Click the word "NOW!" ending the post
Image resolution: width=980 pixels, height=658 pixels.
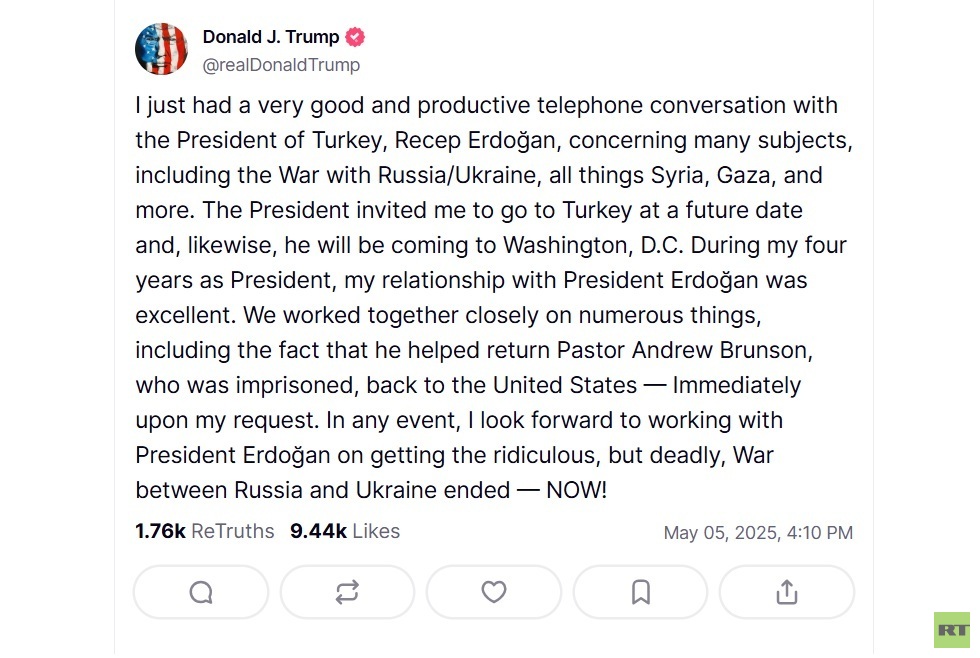click(576, 490)
